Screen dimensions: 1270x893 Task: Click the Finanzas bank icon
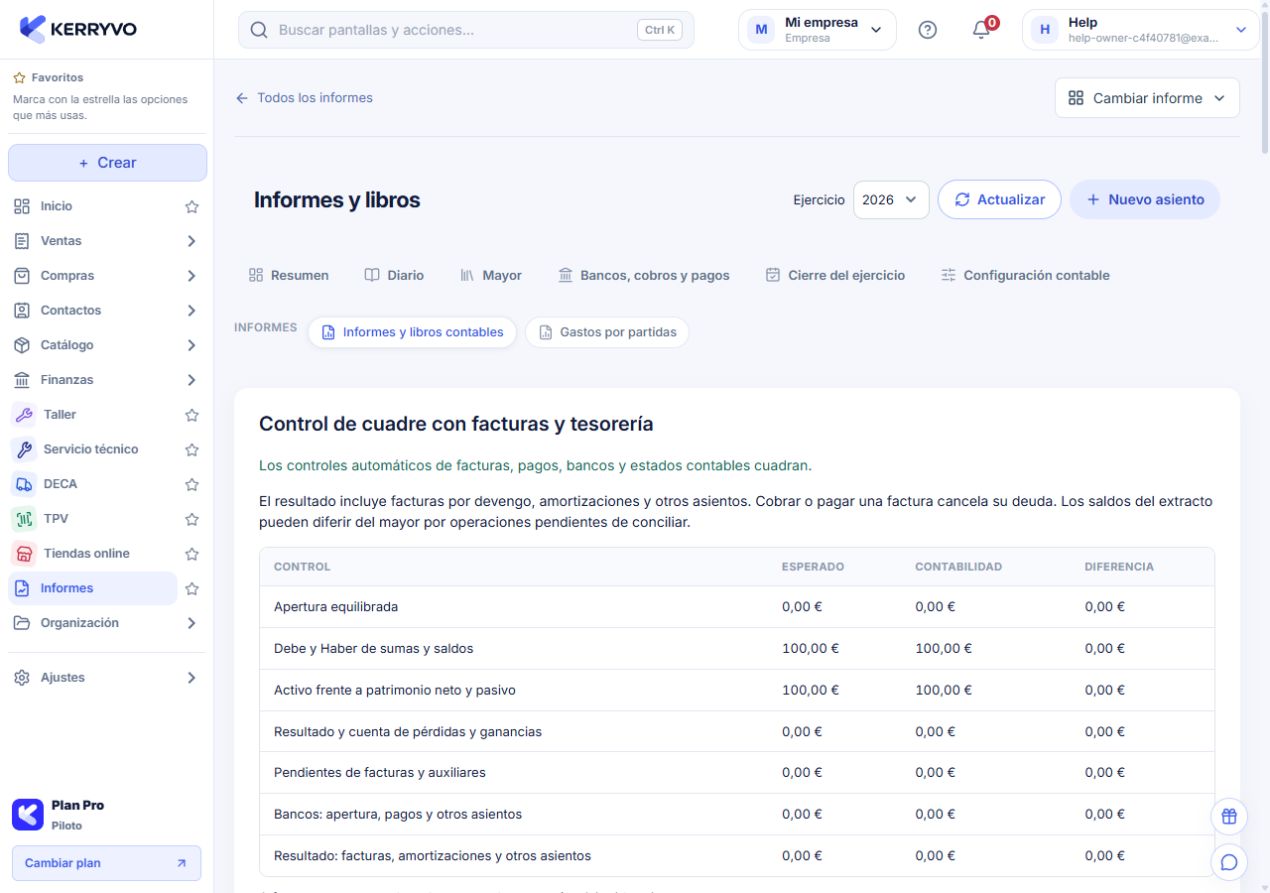(x=22, y=380)
